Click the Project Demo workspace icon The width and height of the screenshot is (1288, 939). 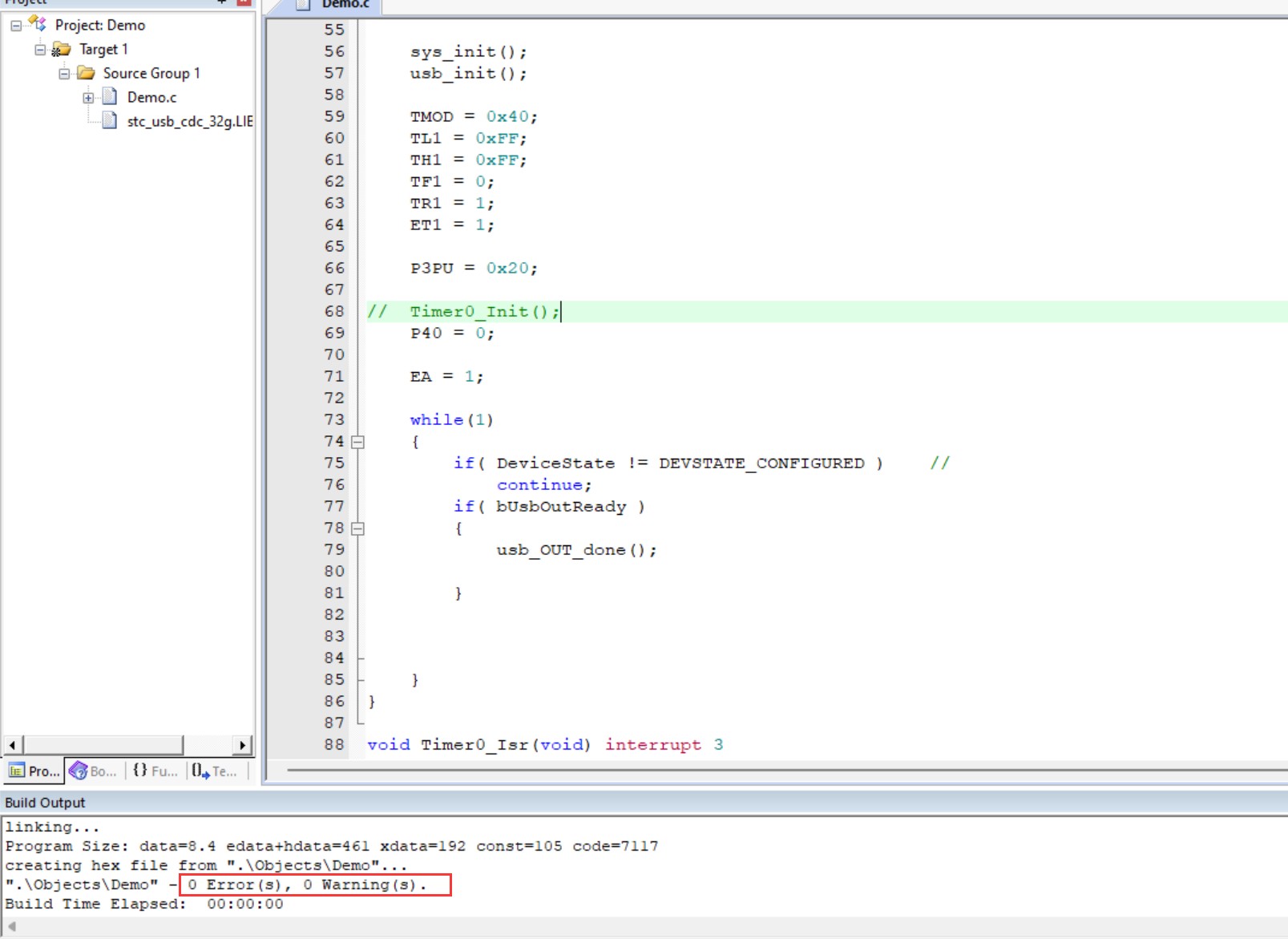coord(38,24)
